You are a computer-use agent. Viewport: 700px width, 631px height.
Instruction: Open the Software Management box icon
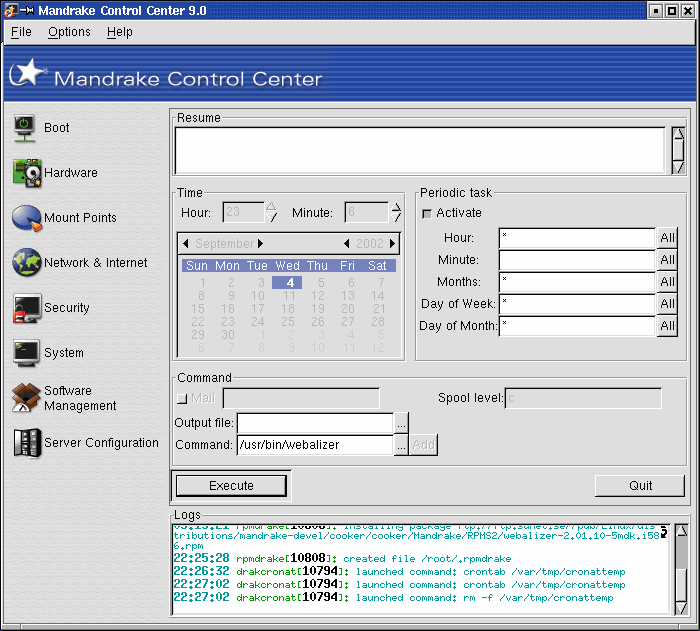pyautogui.click(x=26, y=397)
